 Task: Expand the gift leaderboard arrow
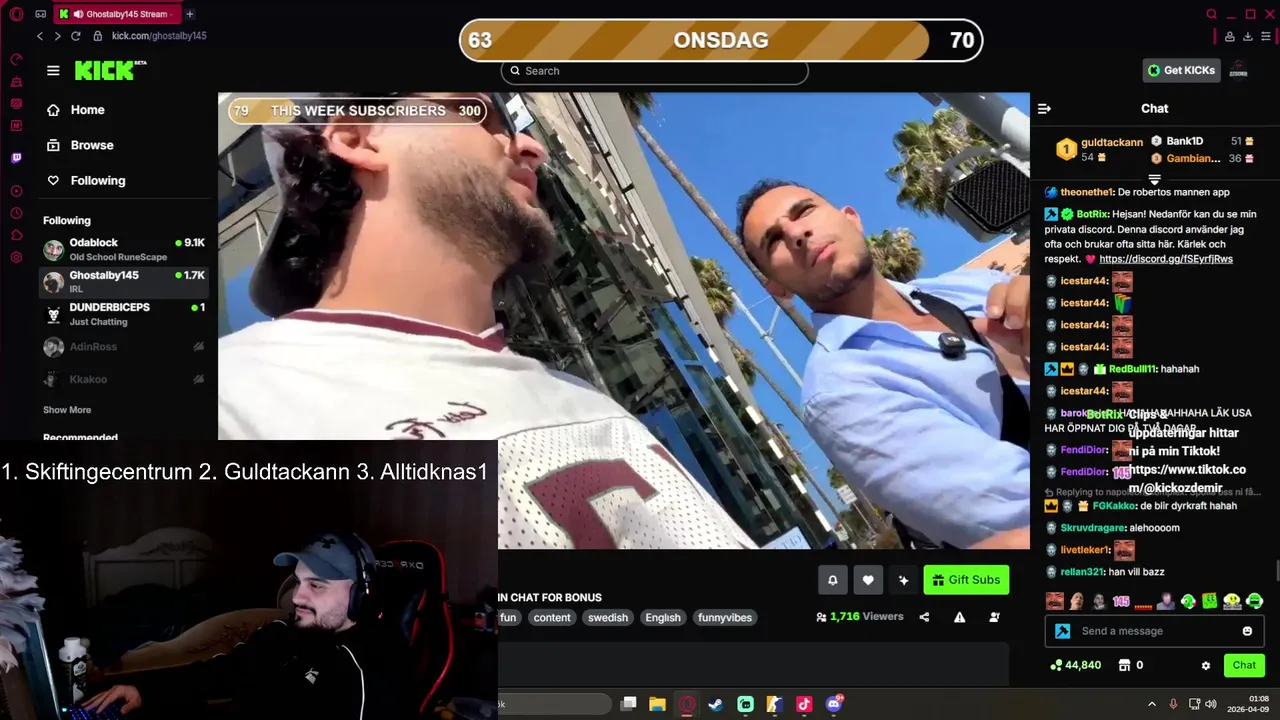coord(1154,179)
